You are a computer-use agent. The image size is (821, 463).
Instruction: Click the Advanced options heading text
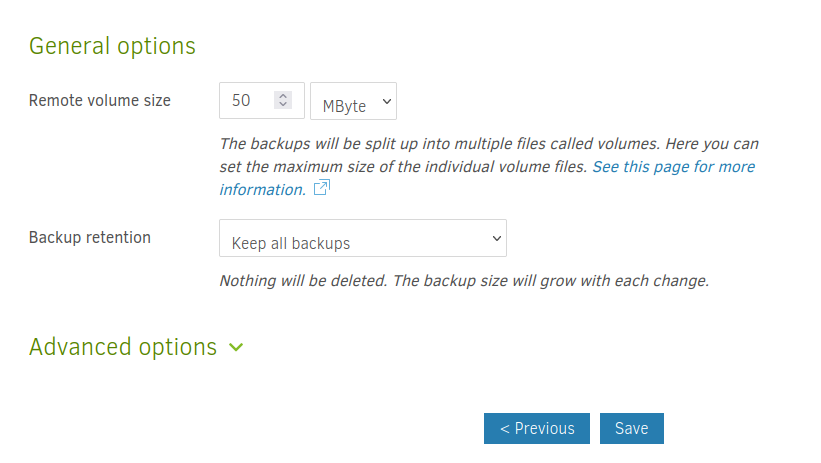pyautogui.click(x=123, y=347)
